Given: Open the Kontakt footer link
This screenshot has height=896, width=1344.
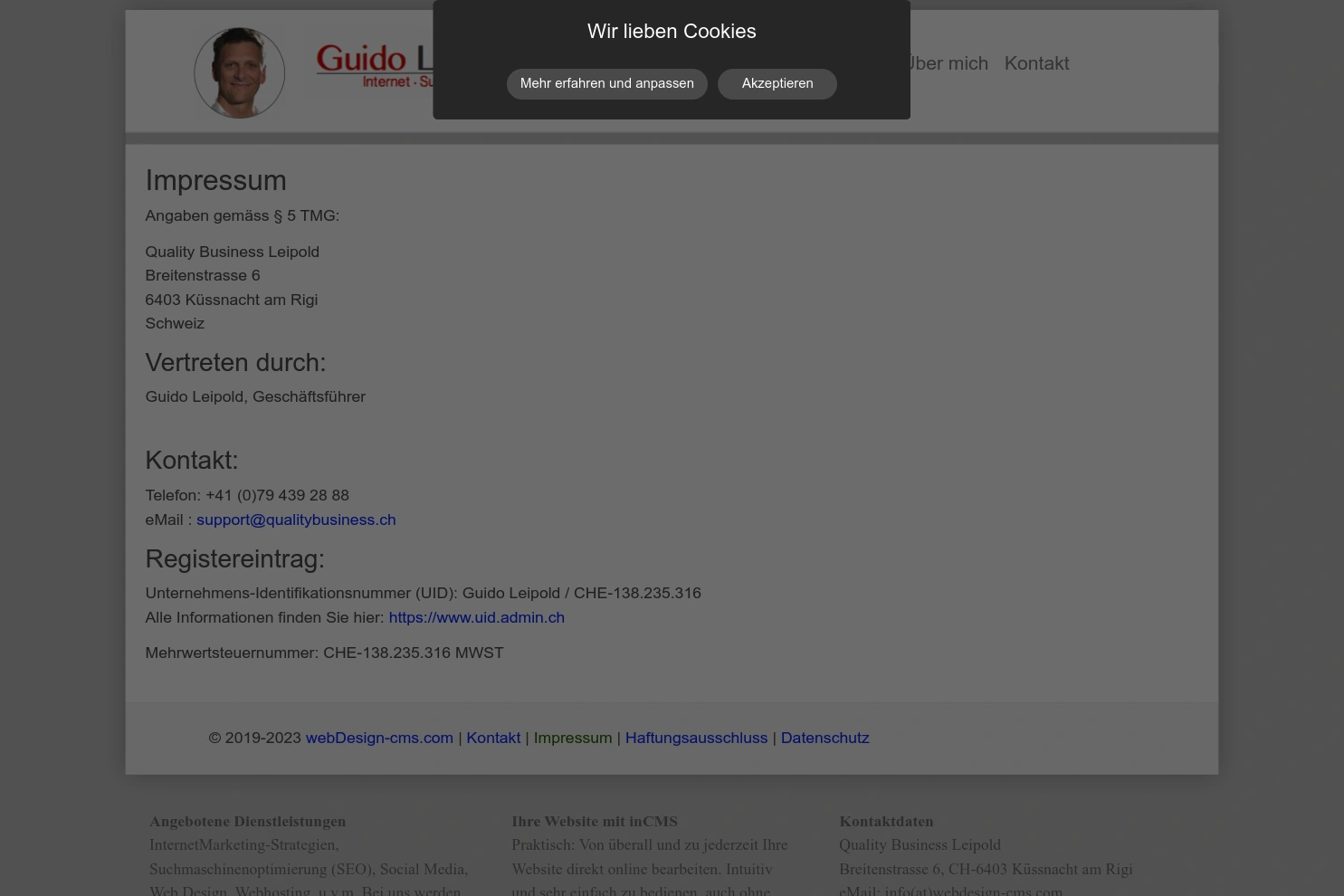Looking at the screenshot, I should click(x=493, y=738).
